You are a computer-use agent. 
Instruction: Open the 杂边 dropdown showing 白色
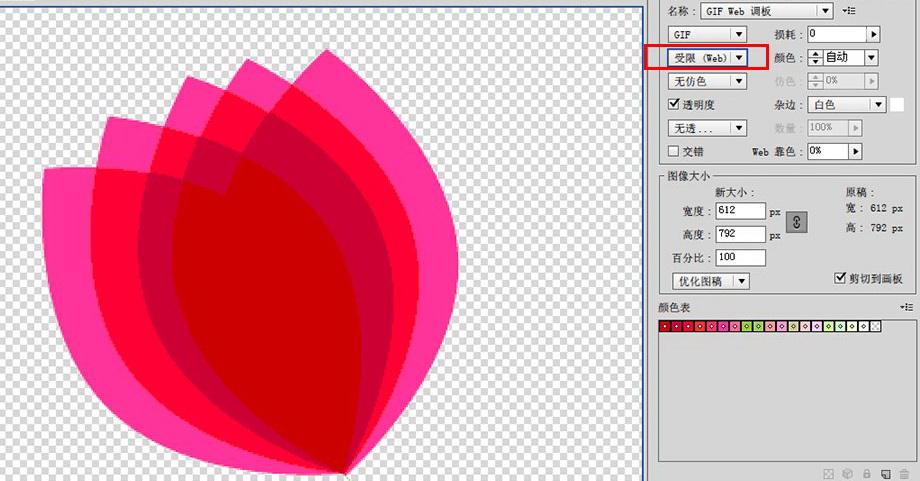click(847, 104)
